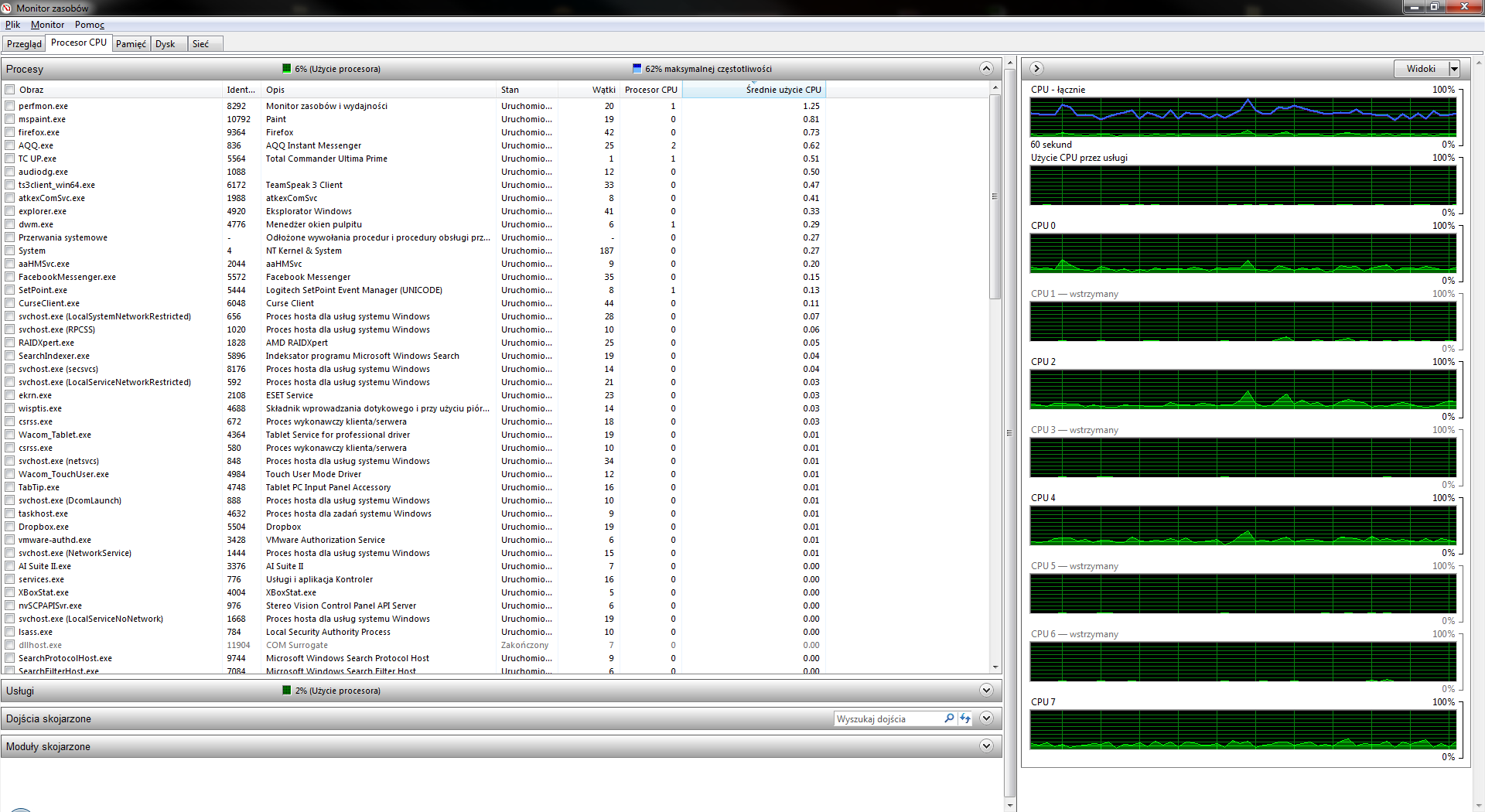Tick the select-all checkbox next to Obraz
Viewport: 1485px width, 812px height.
(x=10, y=90)
